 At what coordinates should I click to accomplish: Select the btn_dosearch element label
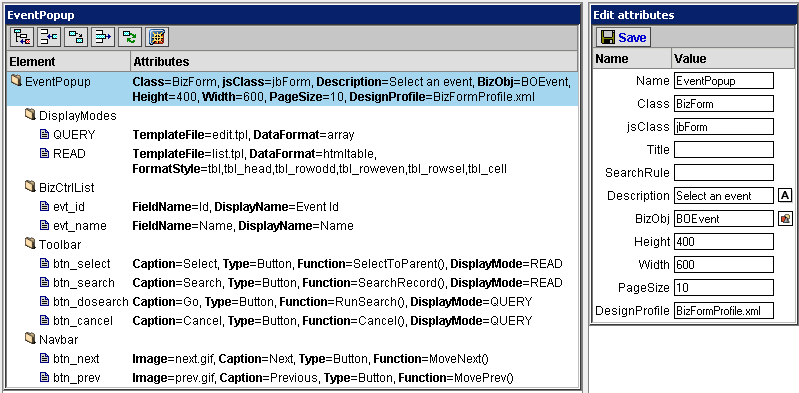pyautogui.click(x=91, y=302)
